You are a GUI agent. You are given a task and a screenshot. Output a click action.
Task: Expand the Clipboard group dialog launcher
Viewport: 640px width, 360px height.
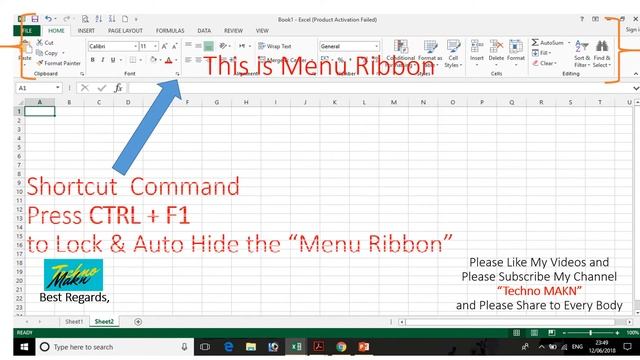pyautogui.click(x=82, y=74)
